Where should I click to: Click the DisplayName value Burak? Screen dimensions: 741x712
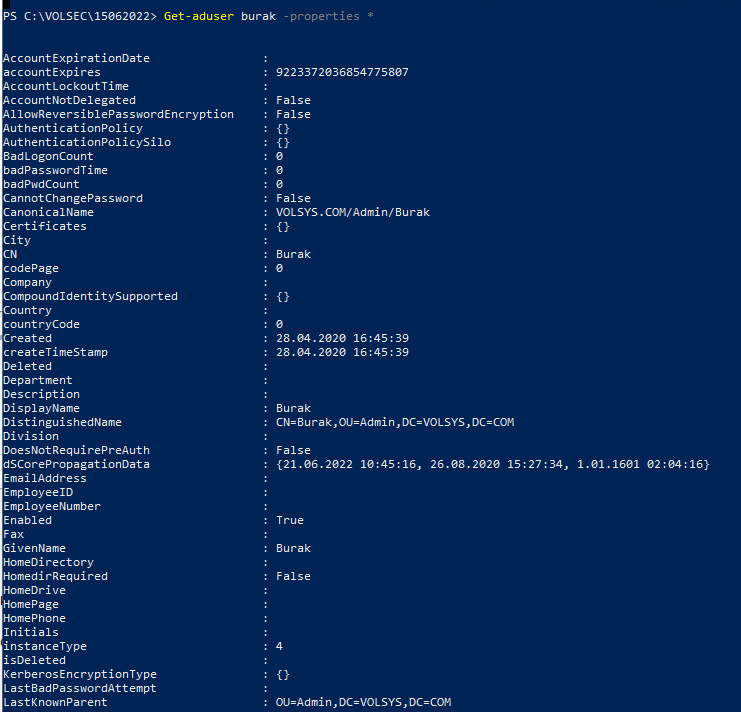tap(293, 408)
